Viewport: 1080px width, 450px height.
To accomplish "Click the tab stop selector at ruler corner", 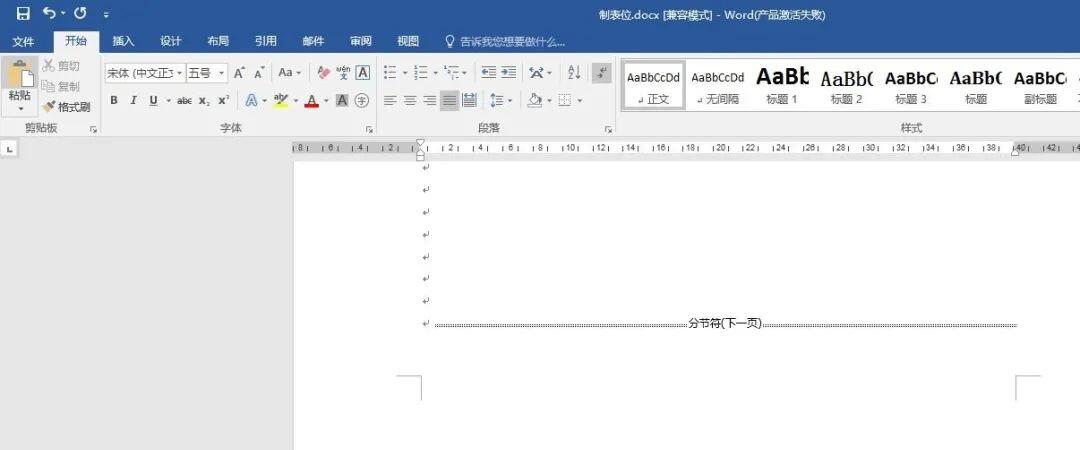I will 9,149.
